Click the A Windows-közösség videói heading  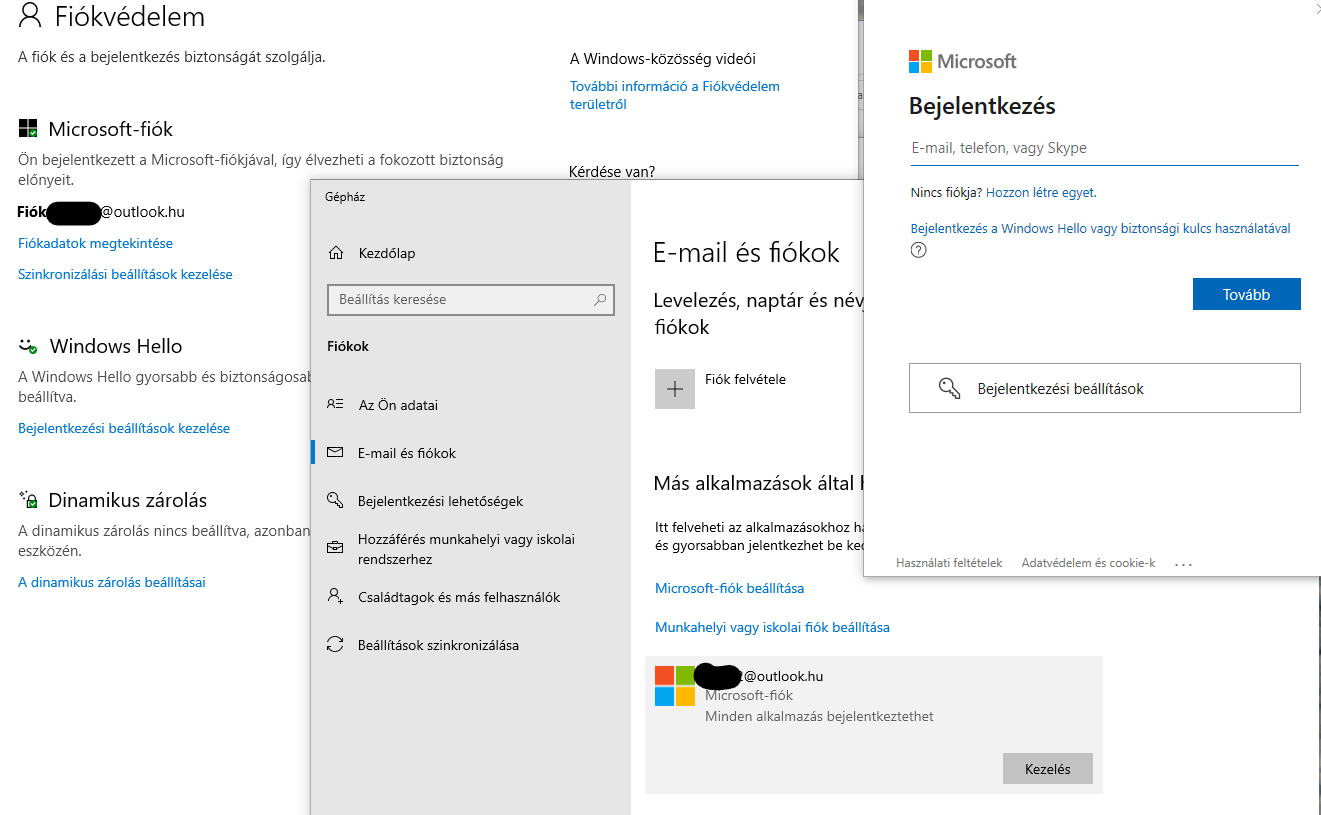tap(663, 59)
